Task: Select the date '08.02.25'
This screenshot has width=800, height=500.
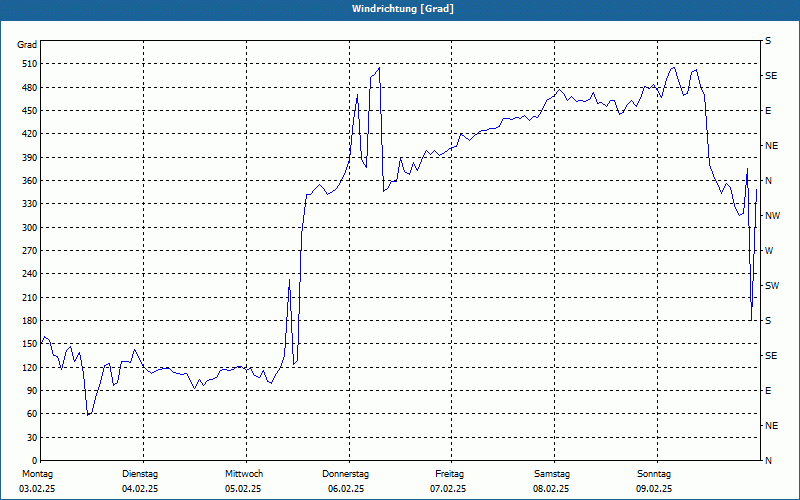Action: tap(552, 489)
